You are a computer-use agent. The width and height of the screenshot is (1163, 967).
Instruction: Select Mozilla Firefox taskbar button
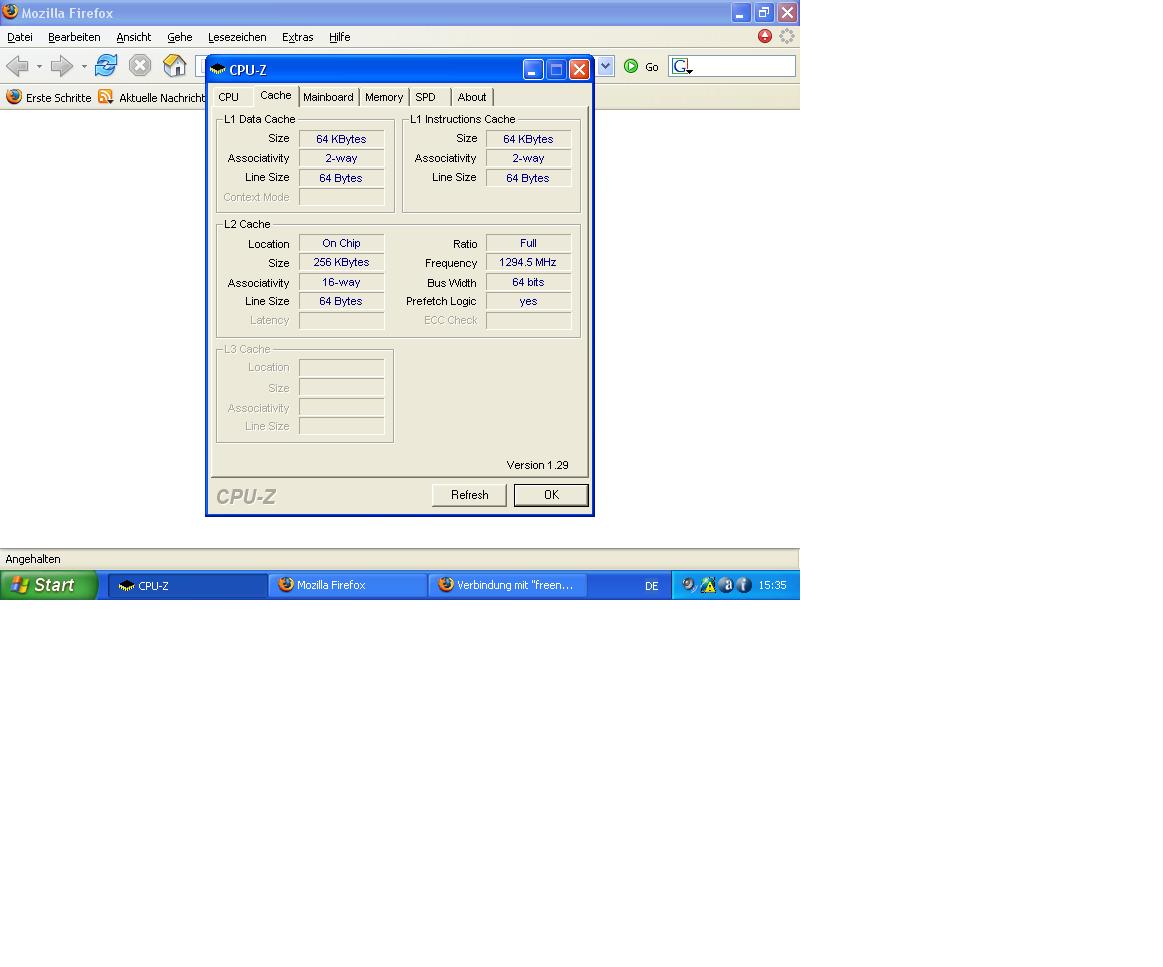[348, 585]
